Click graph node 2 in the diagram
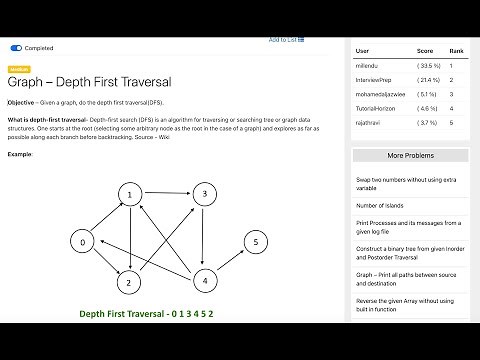Image resolution: width=480 pixels, height=360 pixels. pyautogui.click(x=129, y=282)
